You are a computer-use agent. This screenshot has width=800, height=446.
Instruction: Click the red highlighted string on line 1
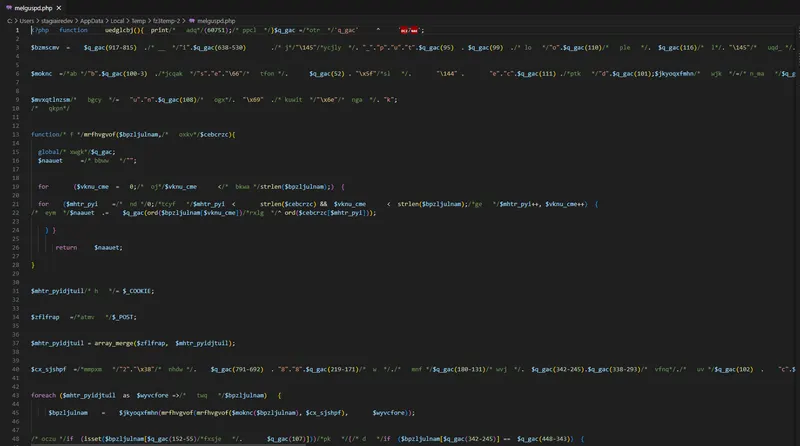[x=409, y=31]
